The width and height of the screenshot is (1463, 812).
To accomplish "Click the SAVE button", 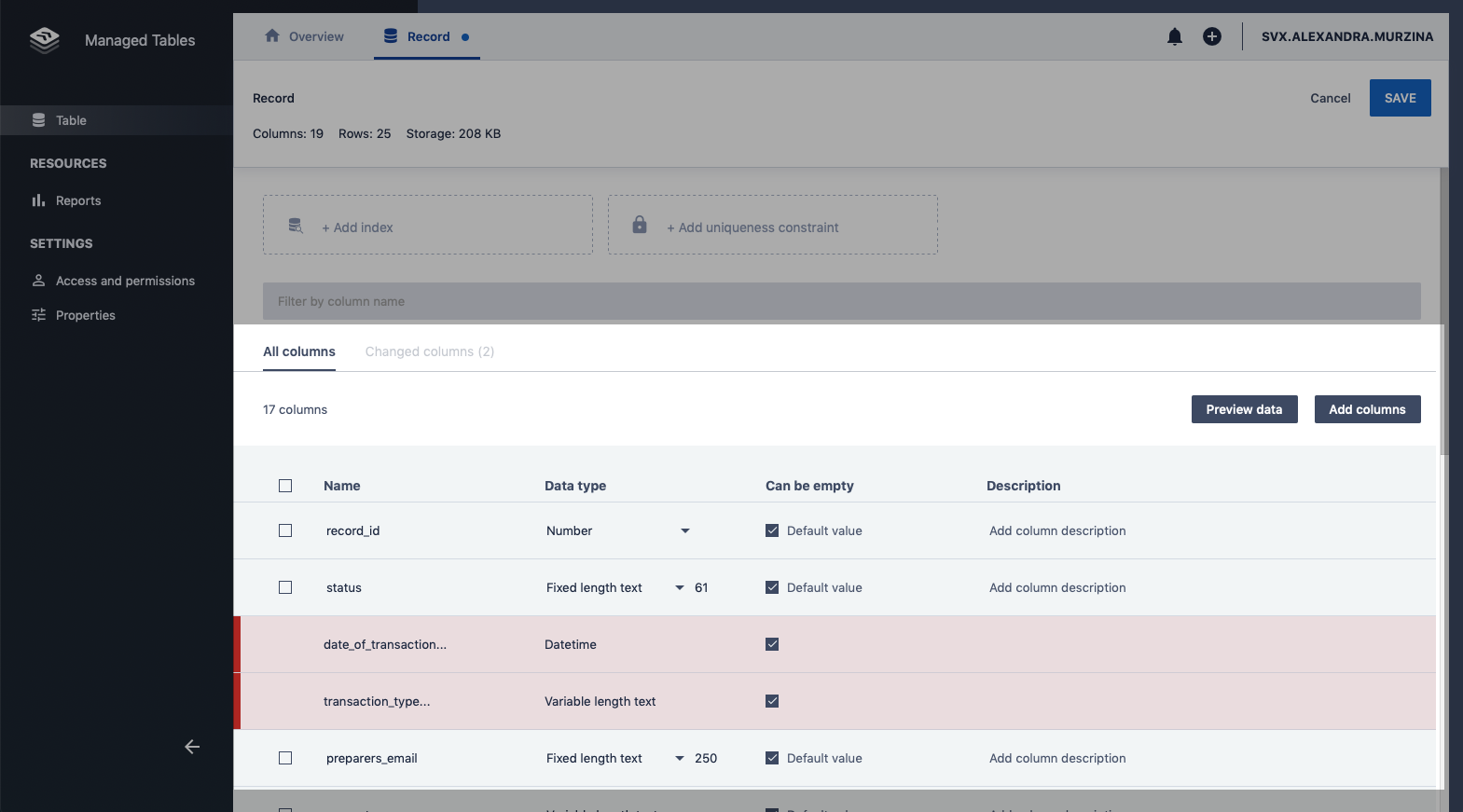I will tap(1400, 98).
